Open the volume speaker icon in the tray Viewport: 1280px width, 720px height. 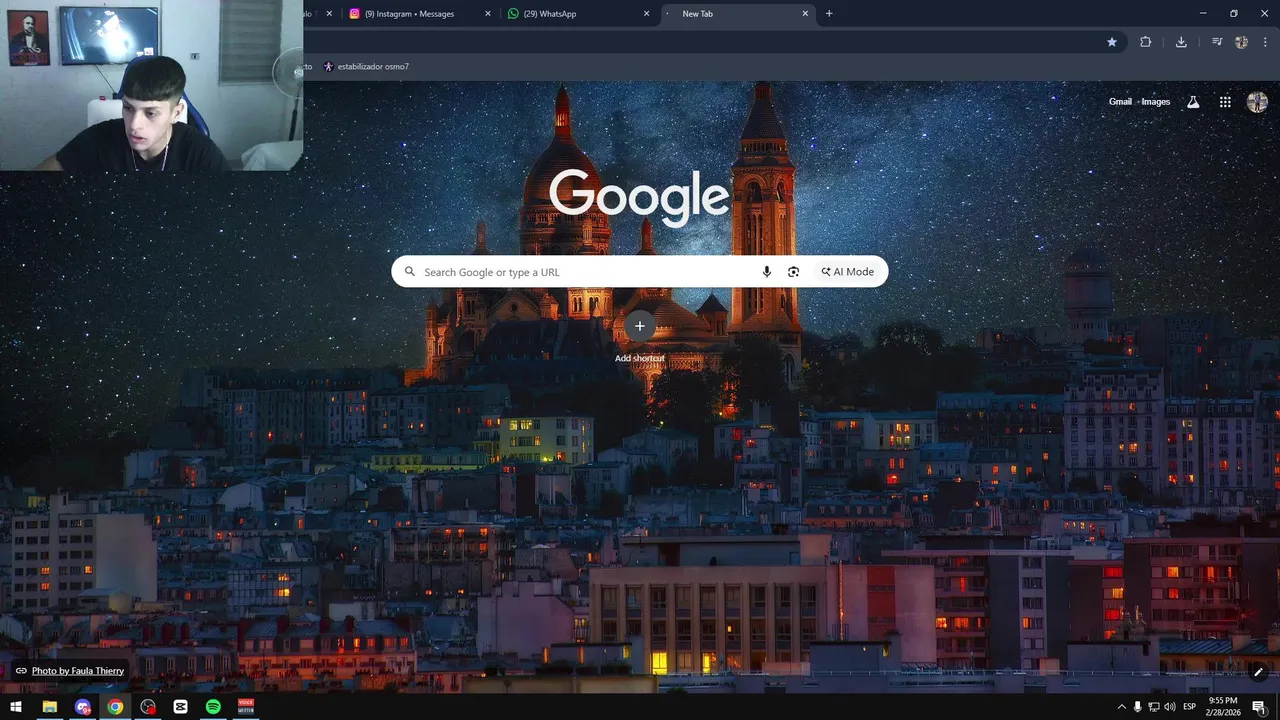tap(1169, 707)
